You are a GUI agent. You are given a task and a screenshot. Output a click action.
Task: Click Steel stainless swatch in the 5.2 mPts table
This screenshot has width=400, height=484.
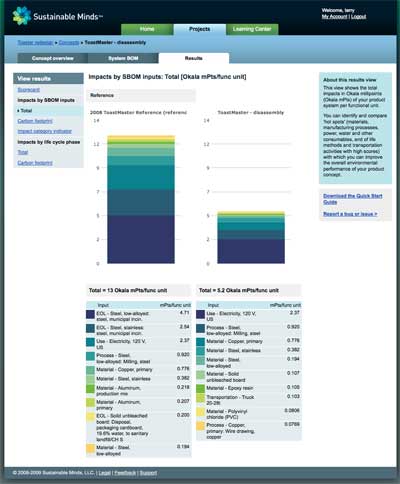tap(200, 351)
